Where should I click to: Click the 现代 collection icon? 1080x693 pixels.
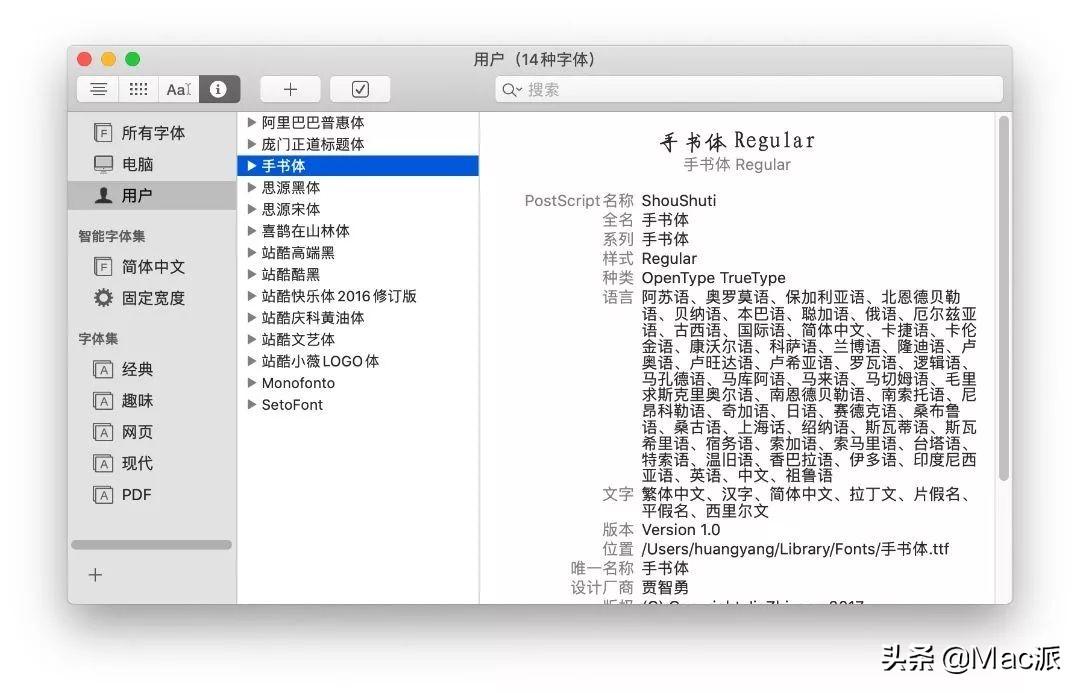103,464
